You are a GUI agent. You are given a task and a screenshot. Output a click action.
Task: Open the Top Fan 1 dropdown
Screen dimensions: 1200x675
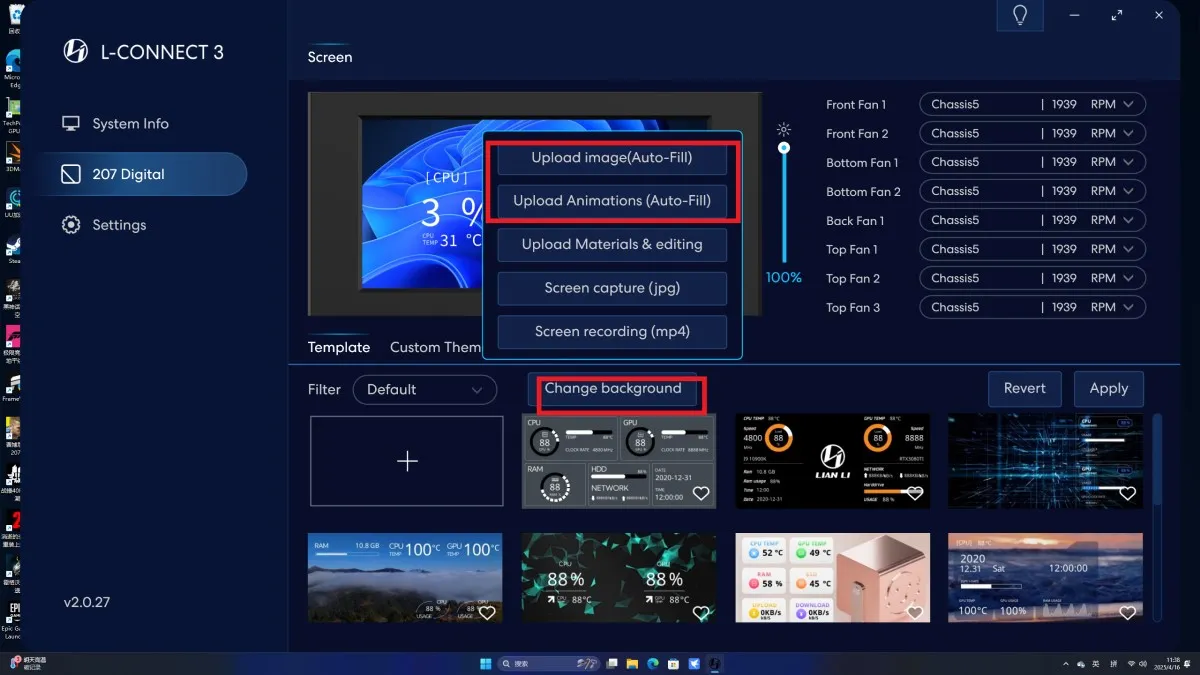[x=1032, y=249]
